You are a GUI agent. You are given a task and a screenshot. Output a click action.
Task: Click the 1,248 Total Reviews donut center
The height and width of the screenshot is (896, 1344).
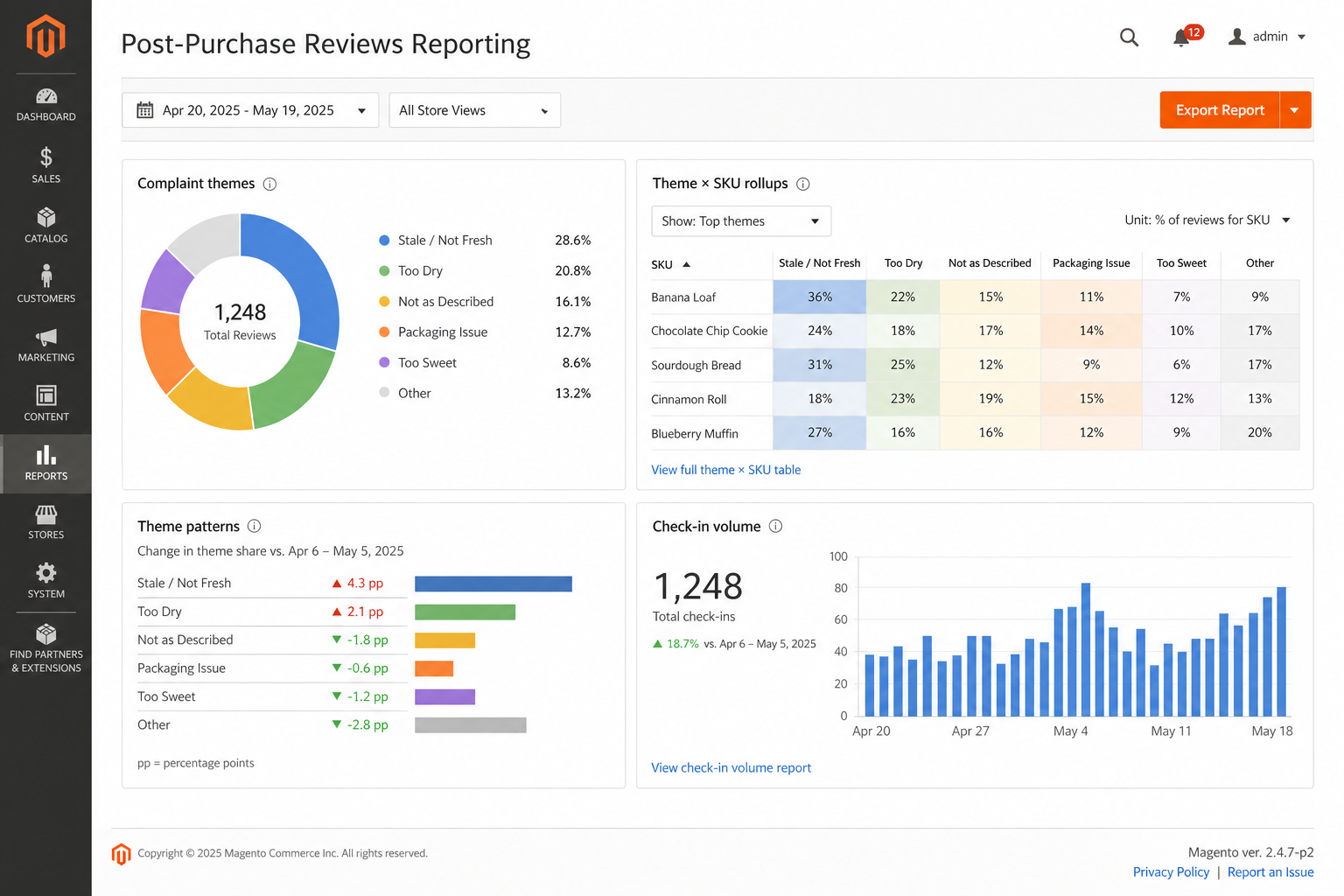pyautogui.click(x=240, y=321)
